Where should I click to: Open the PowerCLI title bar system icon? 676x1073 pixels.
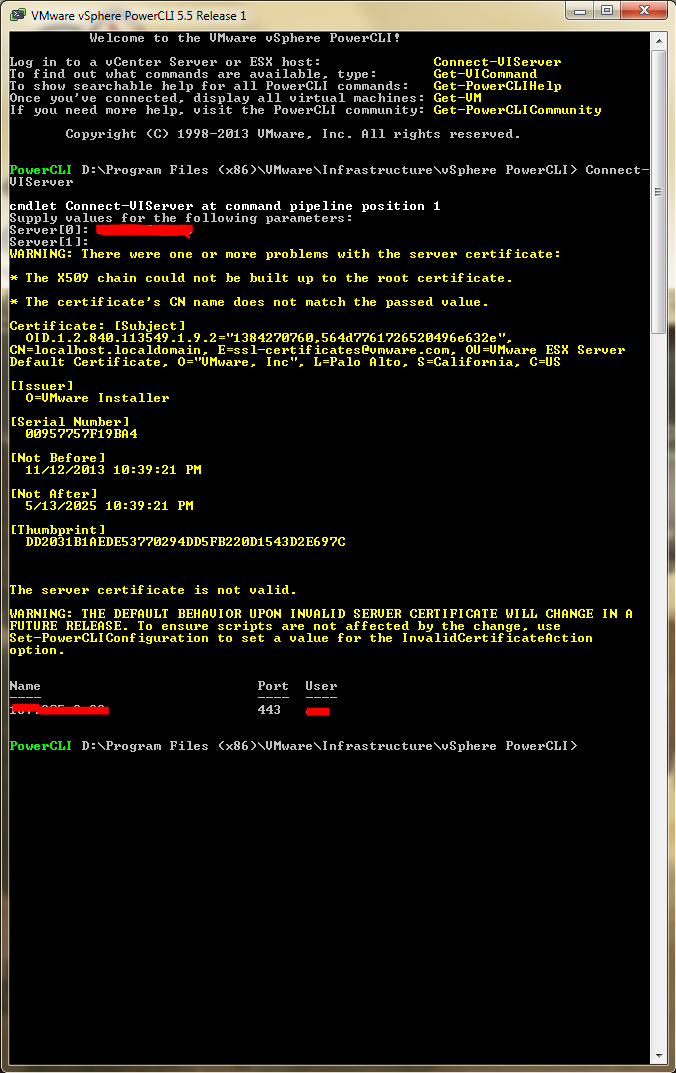click(x=17, y=16)
